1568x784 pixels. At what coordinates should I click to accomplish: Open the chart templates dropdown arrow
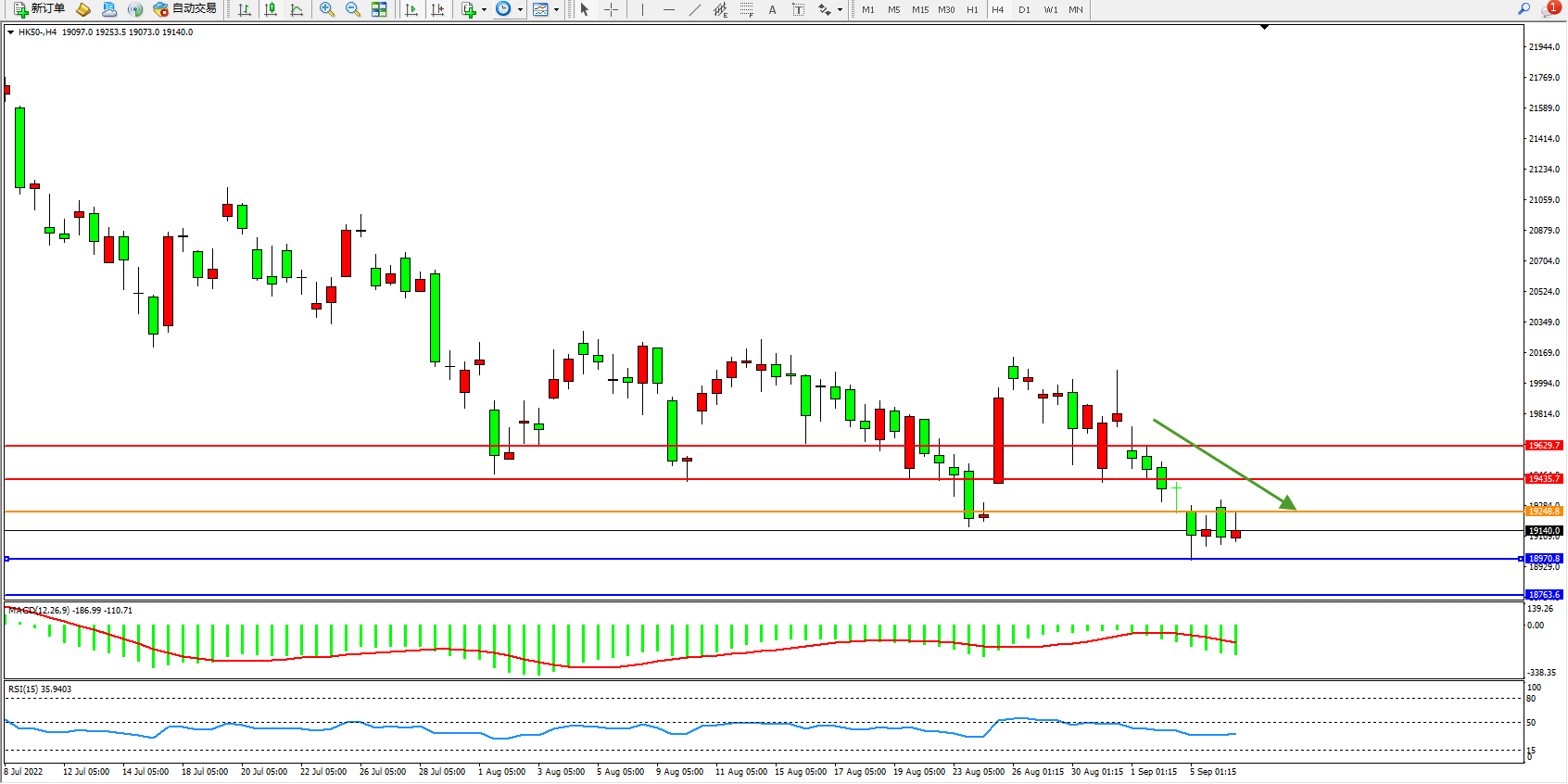(556, 9)
